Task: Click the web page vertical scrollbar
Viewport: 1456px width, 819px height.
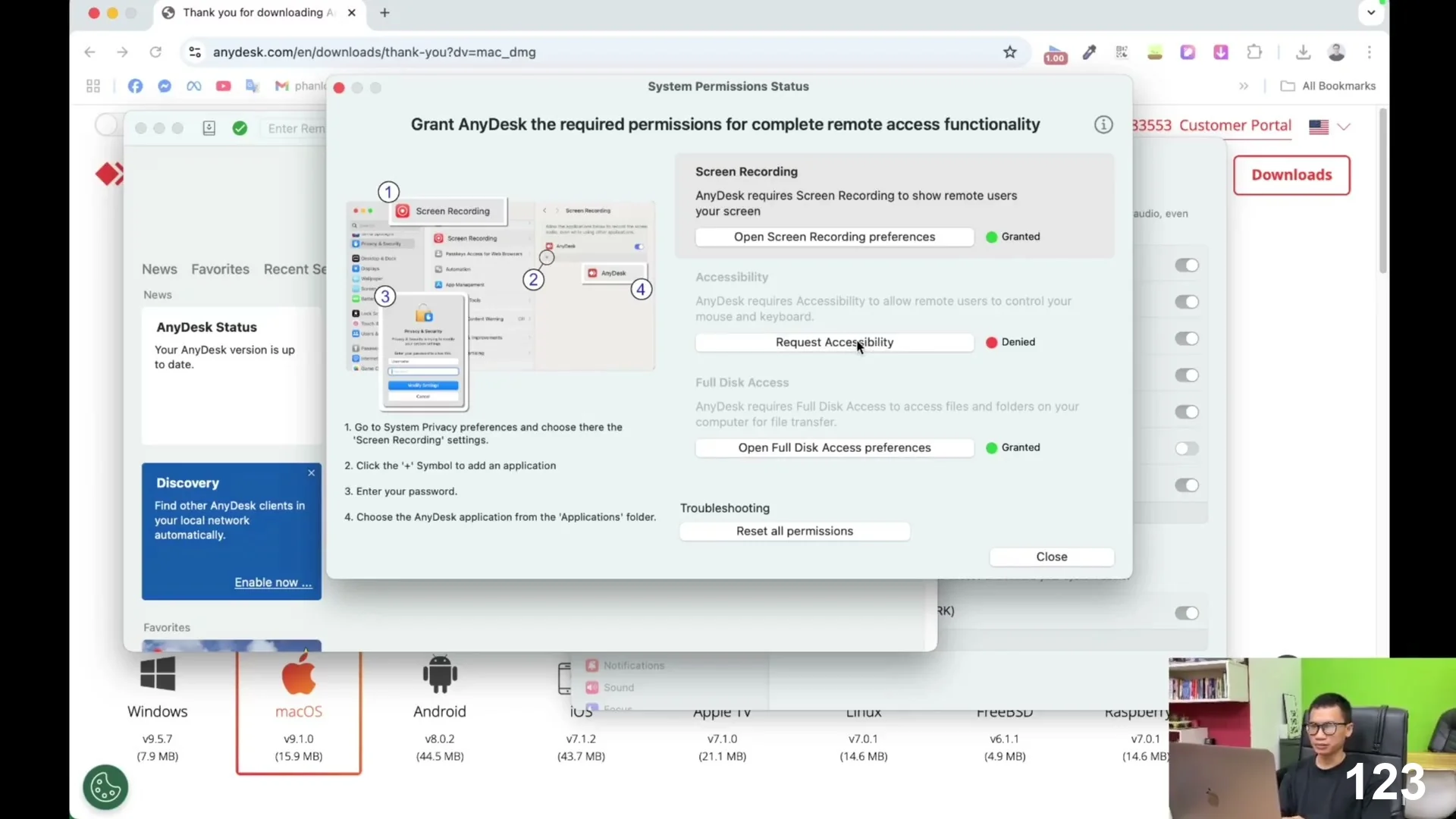Action: [1383, 191]
